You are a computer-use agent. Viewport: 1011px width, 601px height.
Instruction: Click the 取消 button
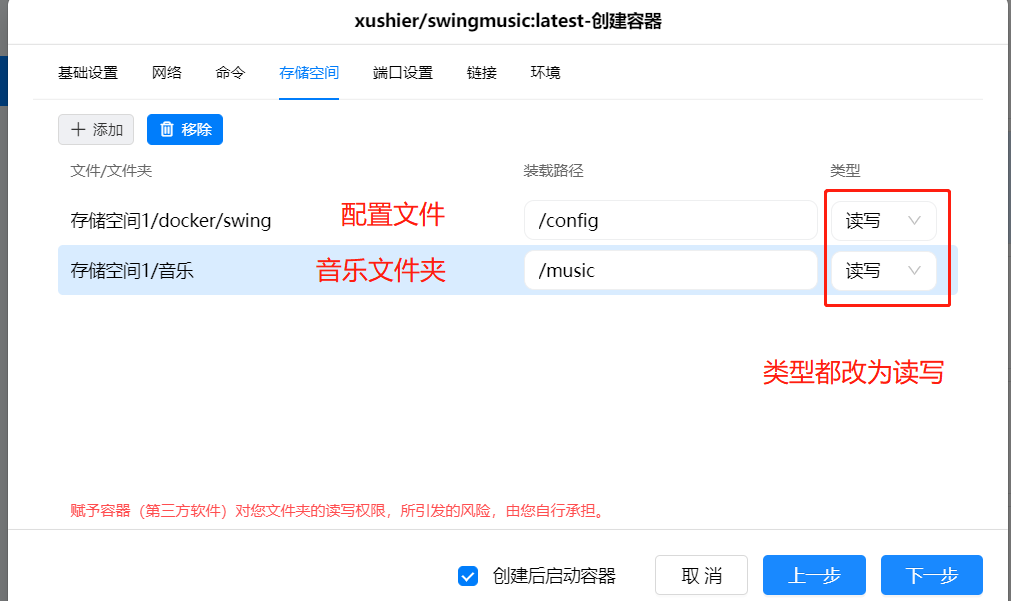tap(702, 575)
